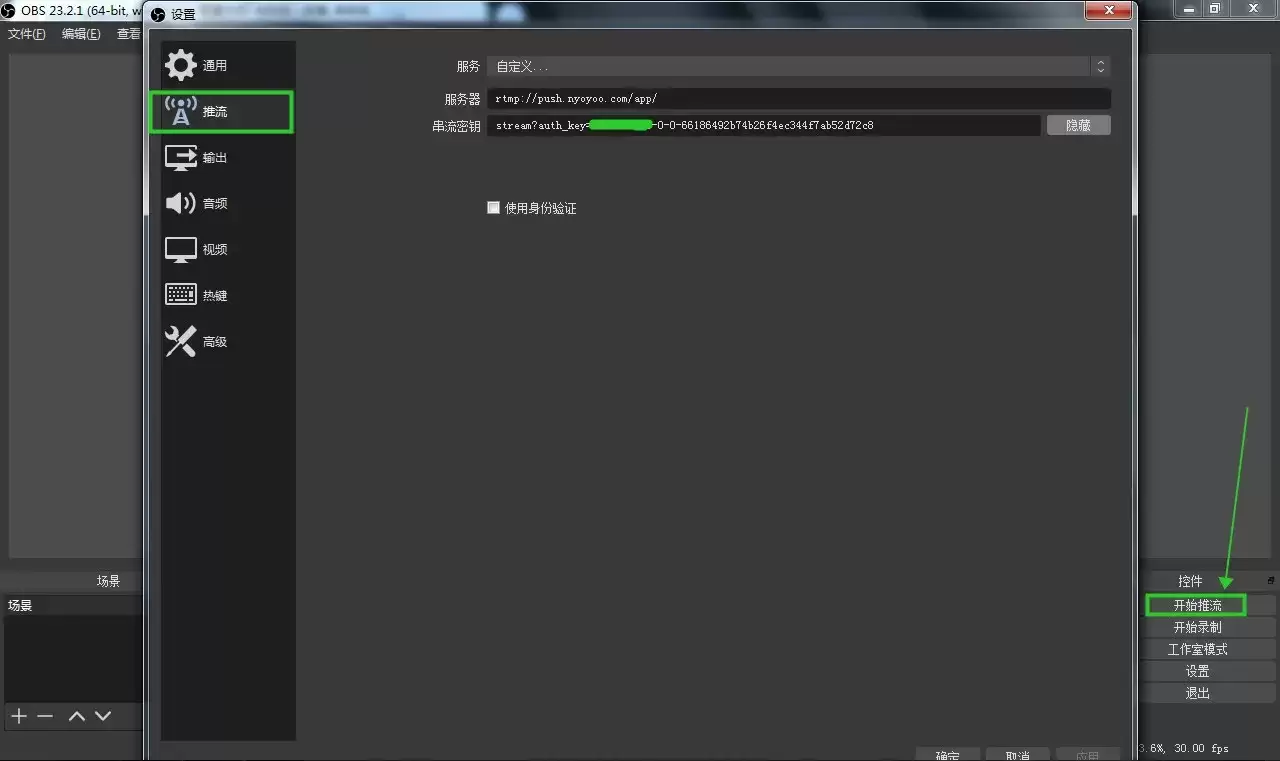The width and height of the screenshot is (1280, 761).
Task: Toggle 工作室模式 studio mode
Action: pyautogui.click(x=1197, y=650)
